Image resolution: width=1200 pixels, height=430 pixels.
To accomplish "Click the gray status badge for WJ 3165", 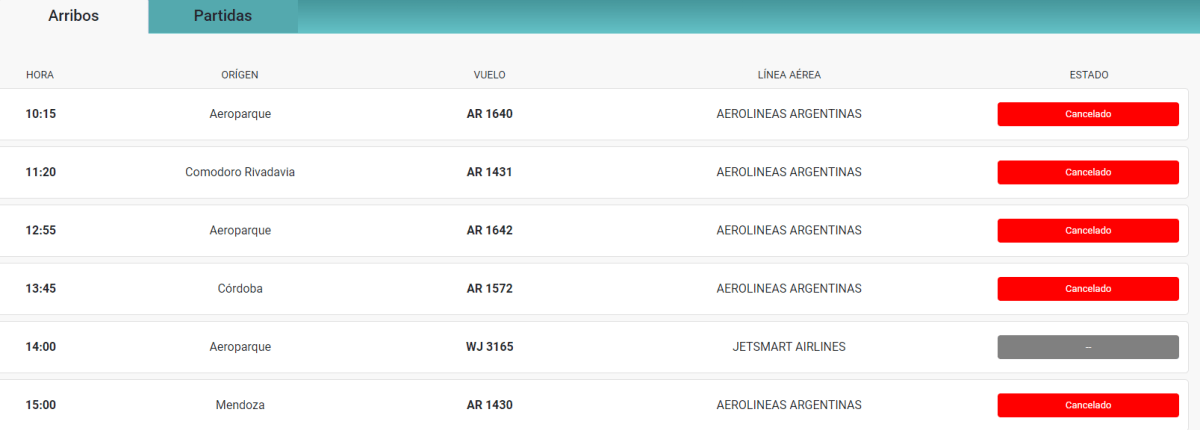I will click(1088, 347).
